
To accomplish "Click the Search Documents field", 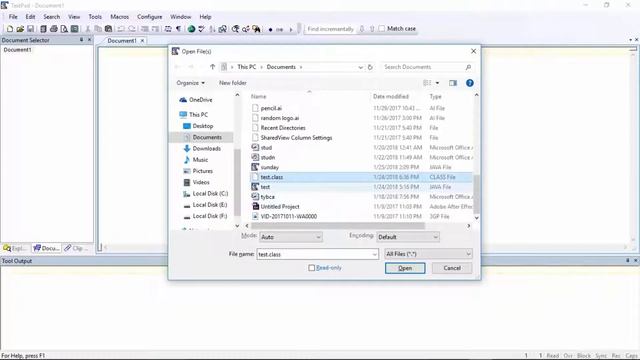I will tap(423, 67).
